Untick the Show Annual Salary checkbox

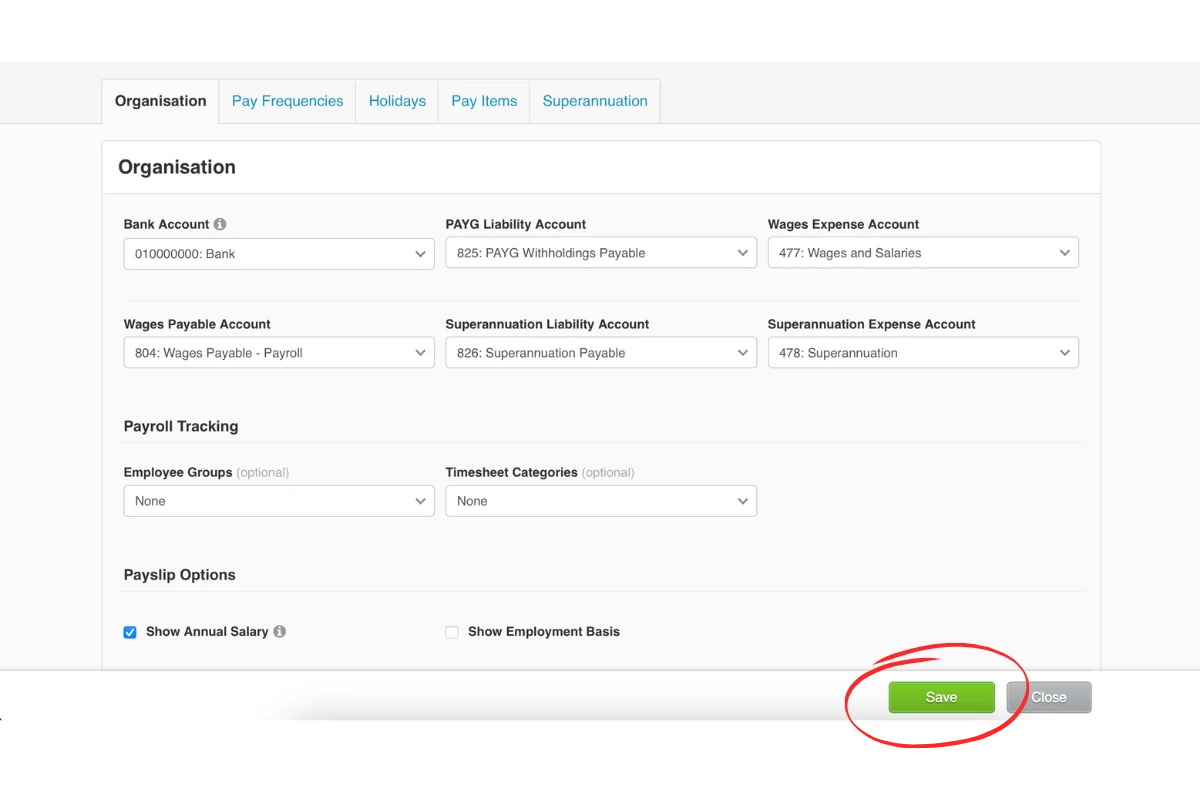pyautogui.click(x=130, y=632)
